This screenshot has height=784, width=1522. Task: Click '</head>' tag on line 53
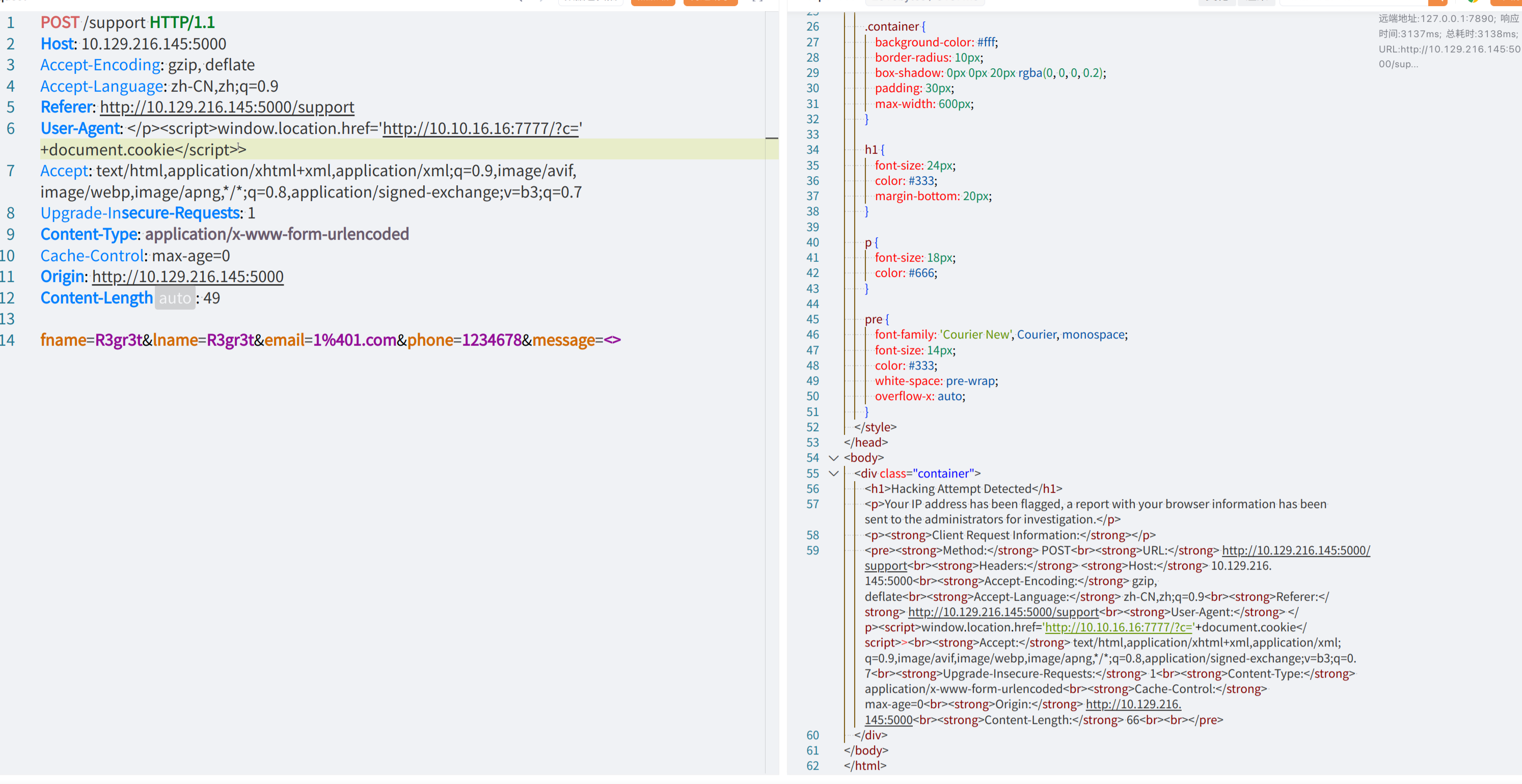[866, 443]
